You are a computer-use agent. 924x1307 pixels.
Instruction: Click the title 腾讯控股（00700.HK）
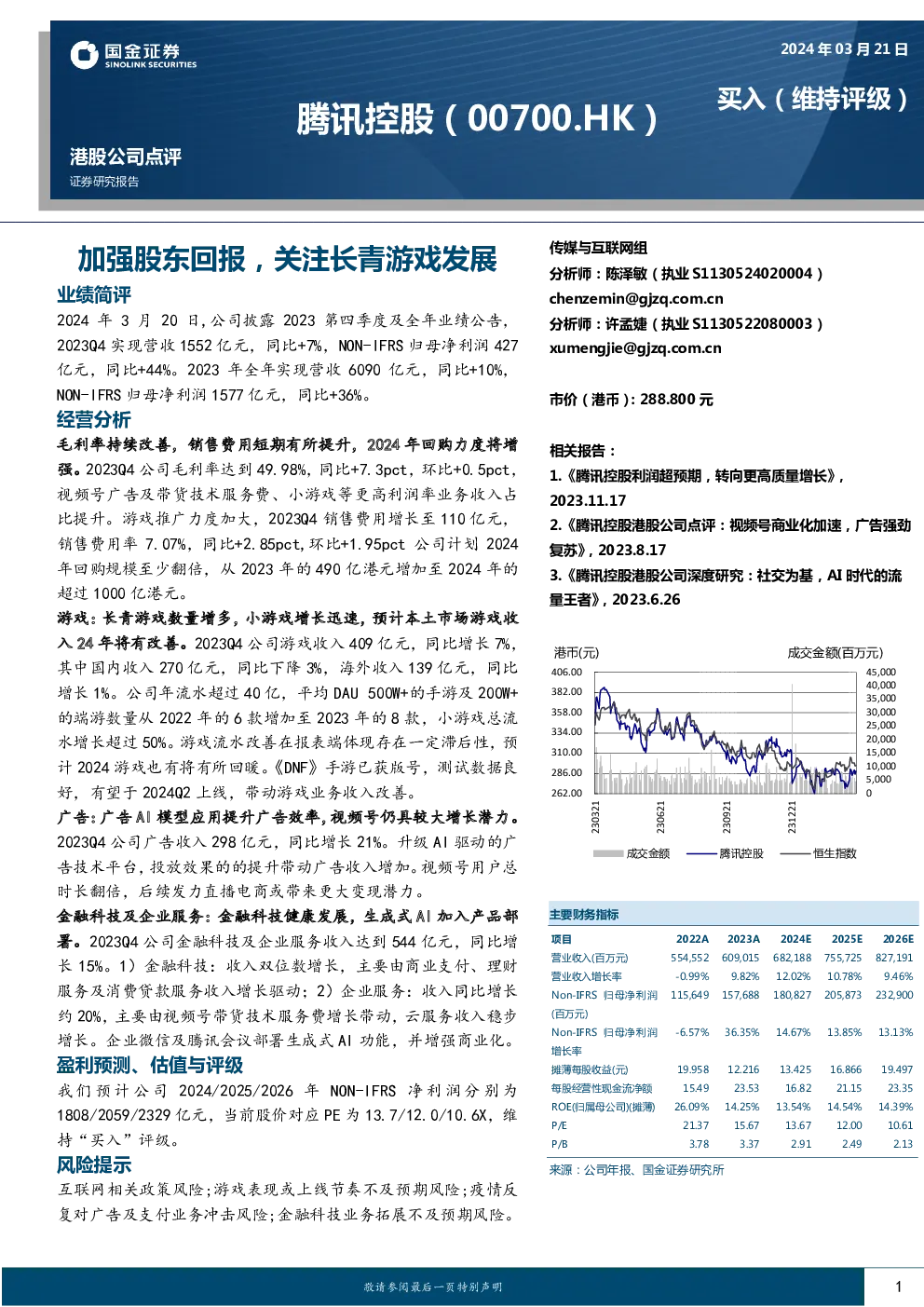(479, 119)
